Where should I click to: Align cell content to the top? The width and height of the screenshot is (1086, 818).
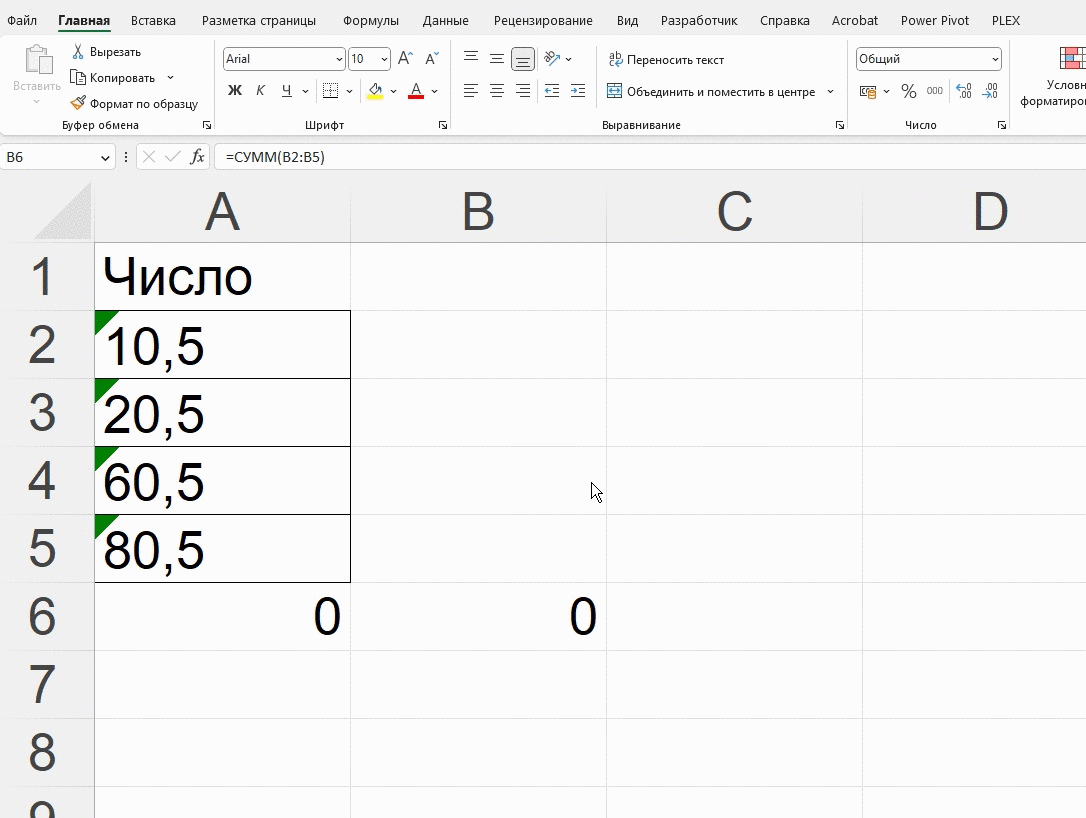pyautogui.click(x=471, y=59)
